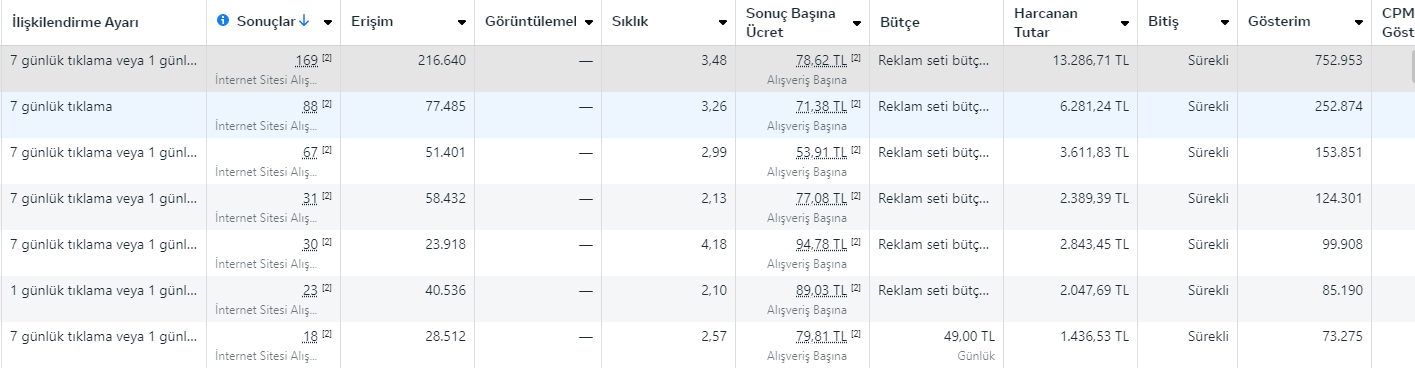
Task: Open the Harcanan Tutar column dropdown
Action: point(1124,22)
